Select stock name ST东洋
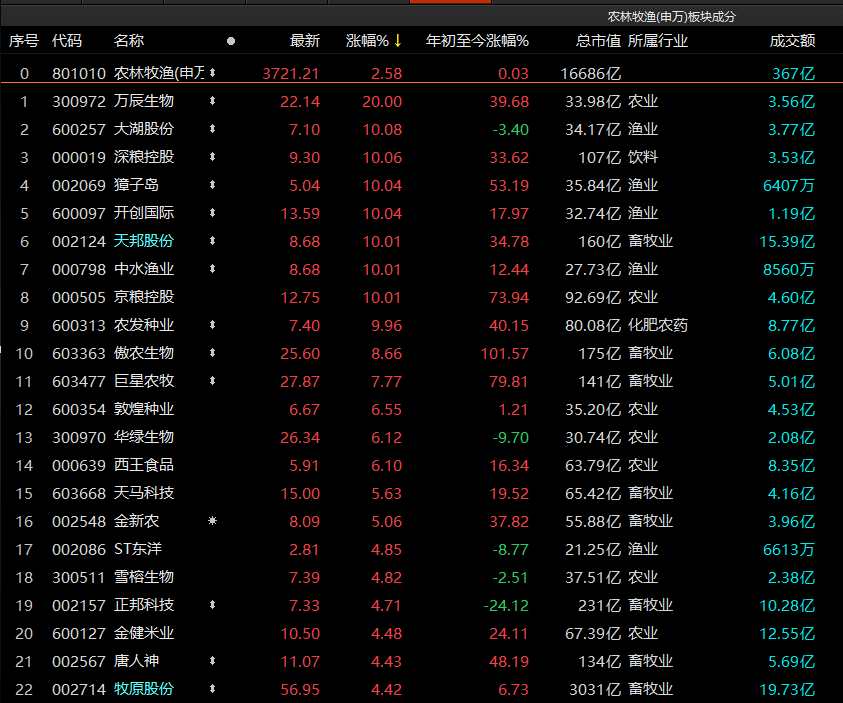Viewport: 843px width, 703px height. pos(138,549)
